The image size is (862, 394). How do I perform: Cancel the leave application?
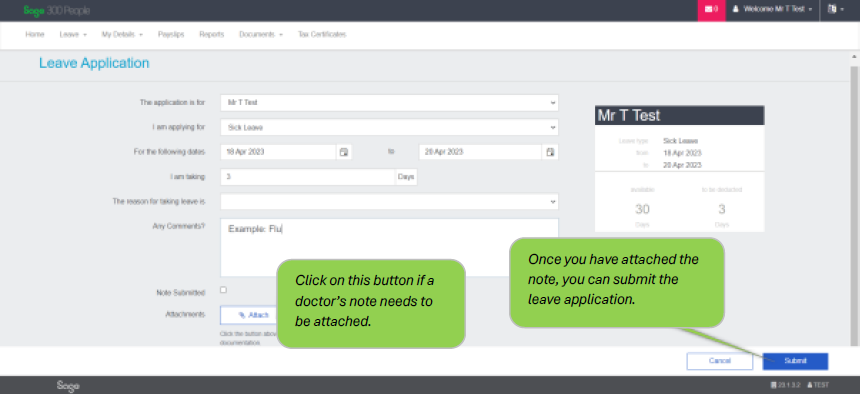click(x=720, y=361)
